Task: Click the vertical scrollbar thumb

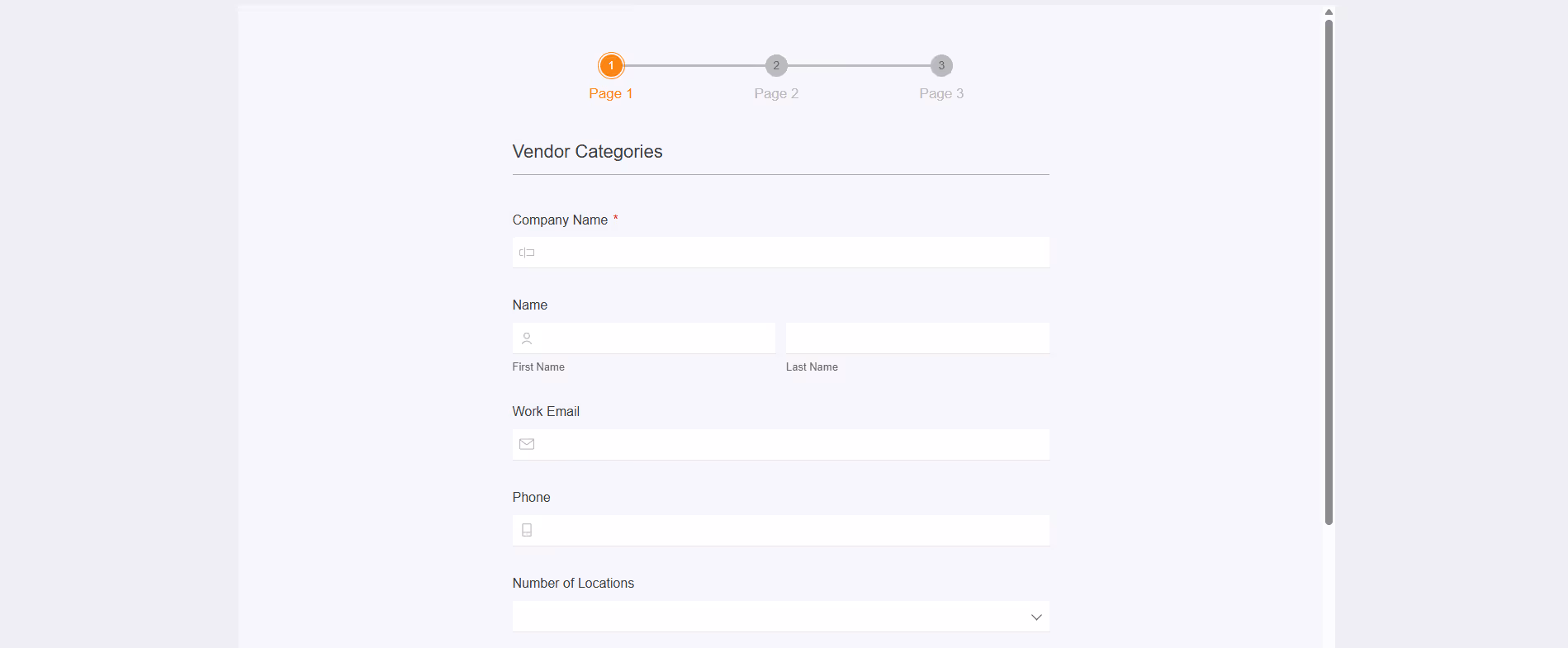Action: tap(1329, 272)
